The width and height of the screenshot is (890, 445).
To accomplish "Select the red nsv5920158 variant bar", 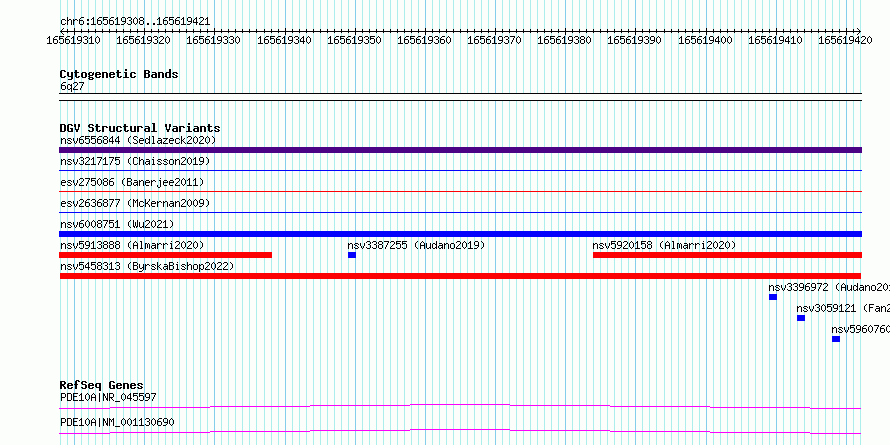I will 728,255.
